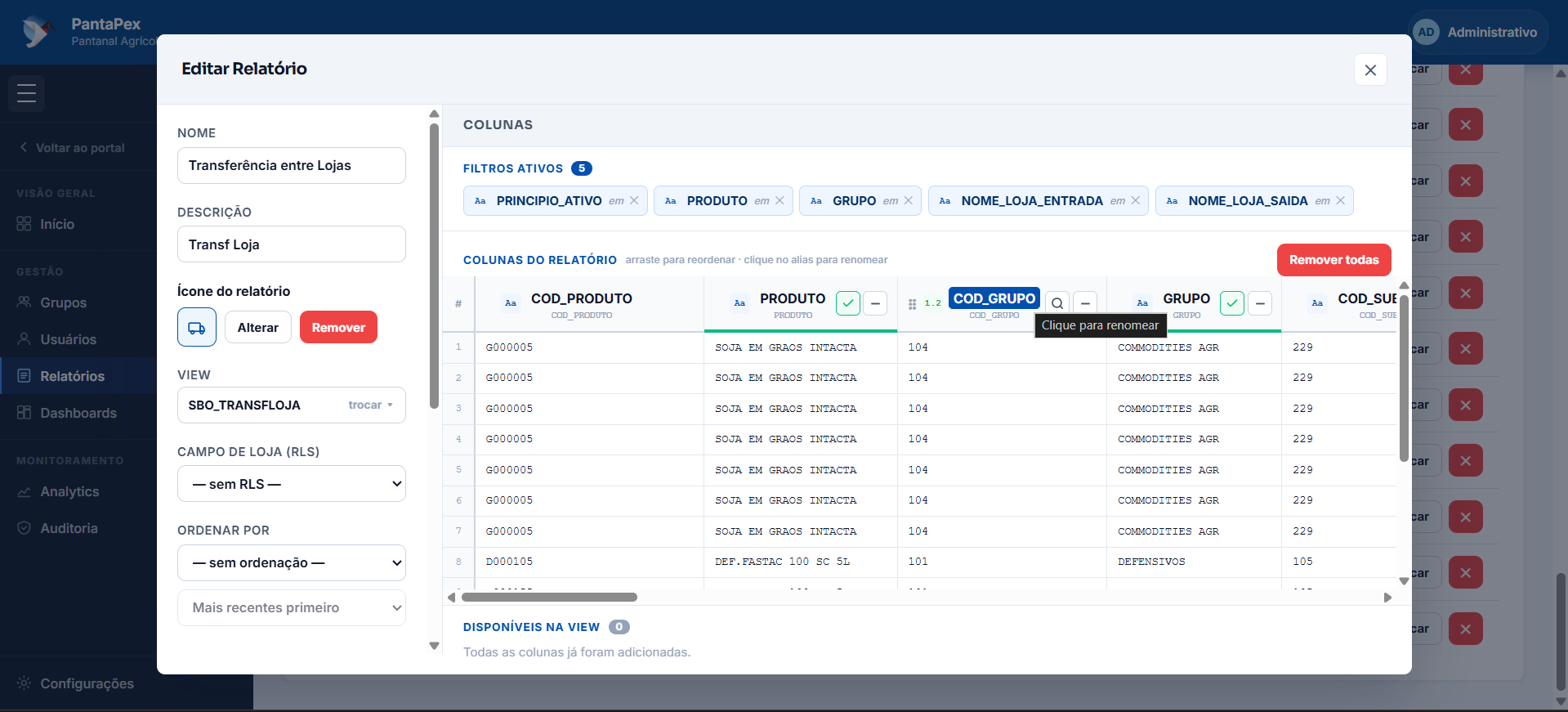Click table scroll right arrow
Screen dimensions: 1568x712
click(1387, 598)
